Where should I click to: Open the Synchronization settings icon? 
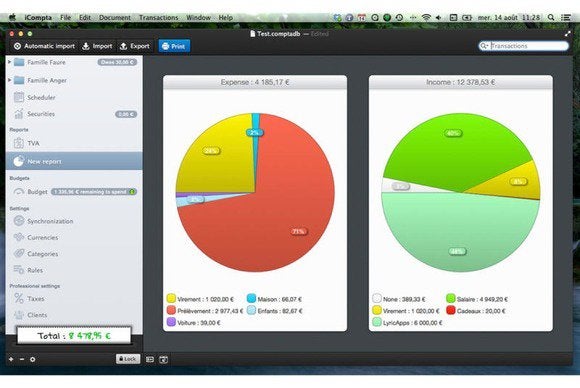18,221
